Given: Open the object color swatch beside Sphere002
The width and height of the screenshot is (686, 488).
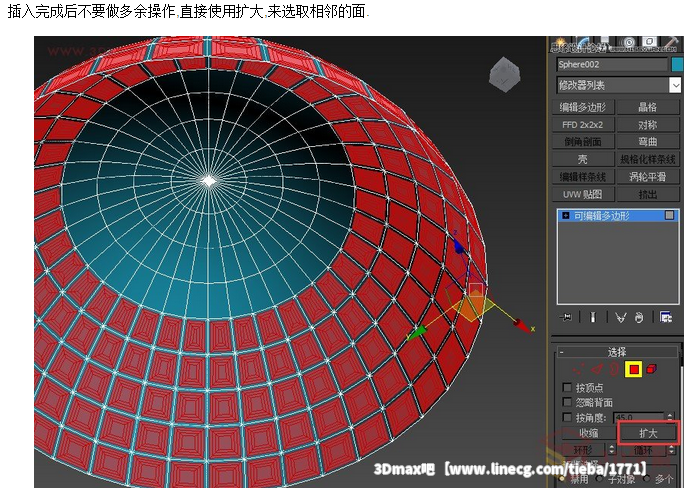Looking at the screenshot, I should (677, 65).
